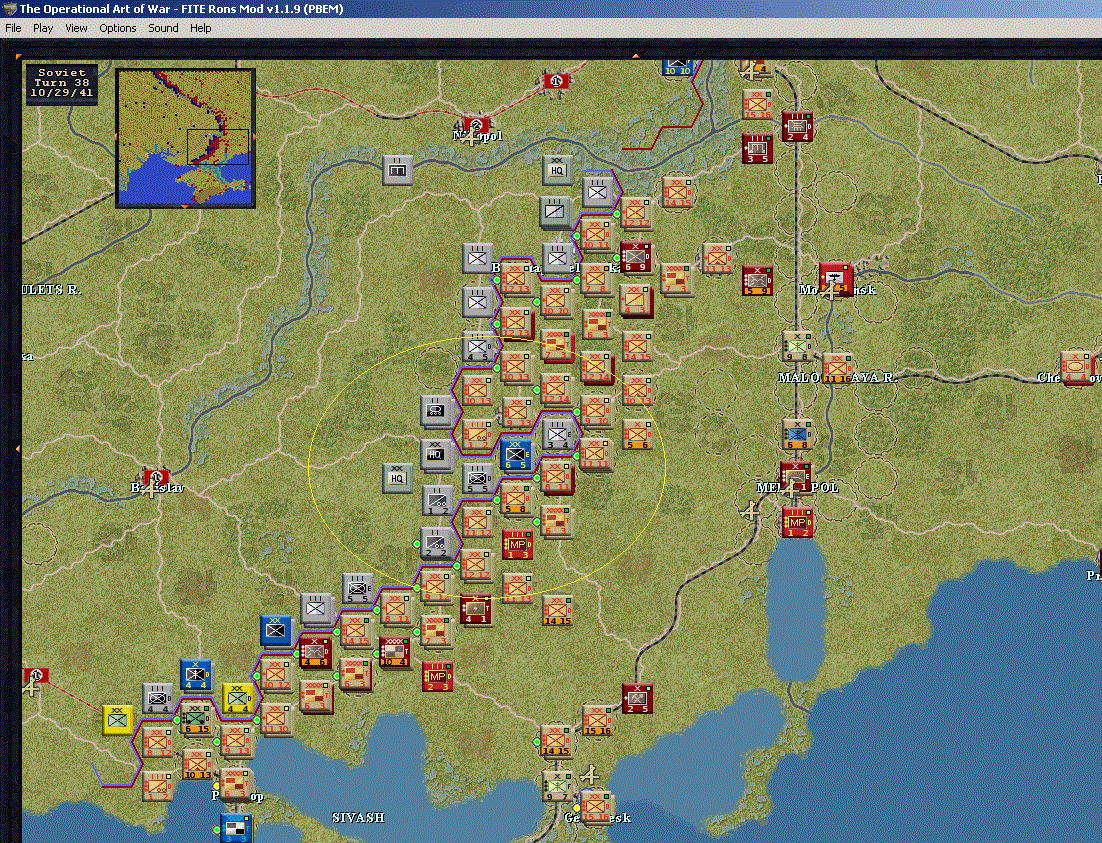Select the grey bridge engineer battalion counter
Screen dimensions: 1102x843
[398, 170]
